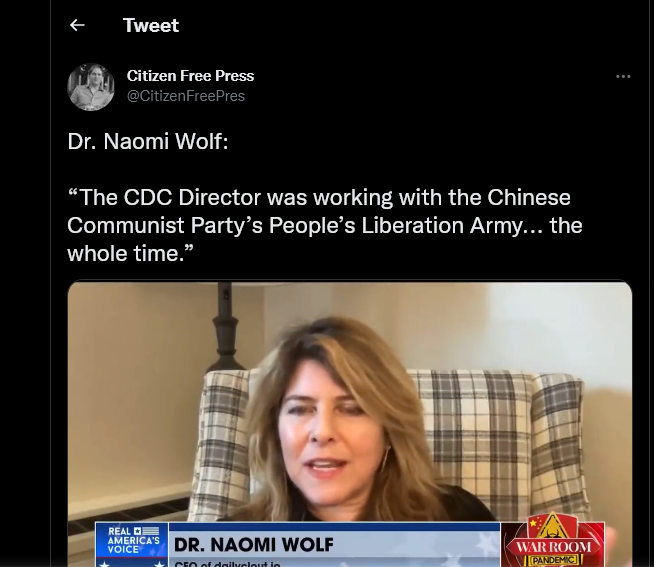Click the Citizen Free Press display name
The width and height of the screenshot is (654, 567).
click(x=190, y=76)
